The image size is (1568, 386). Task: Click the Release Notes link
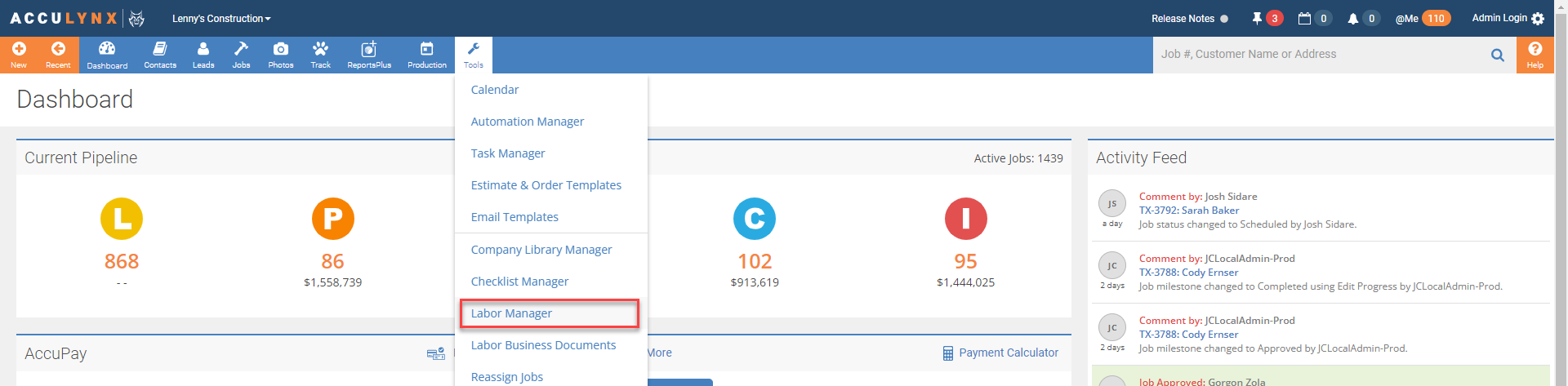pos(1183,18)
